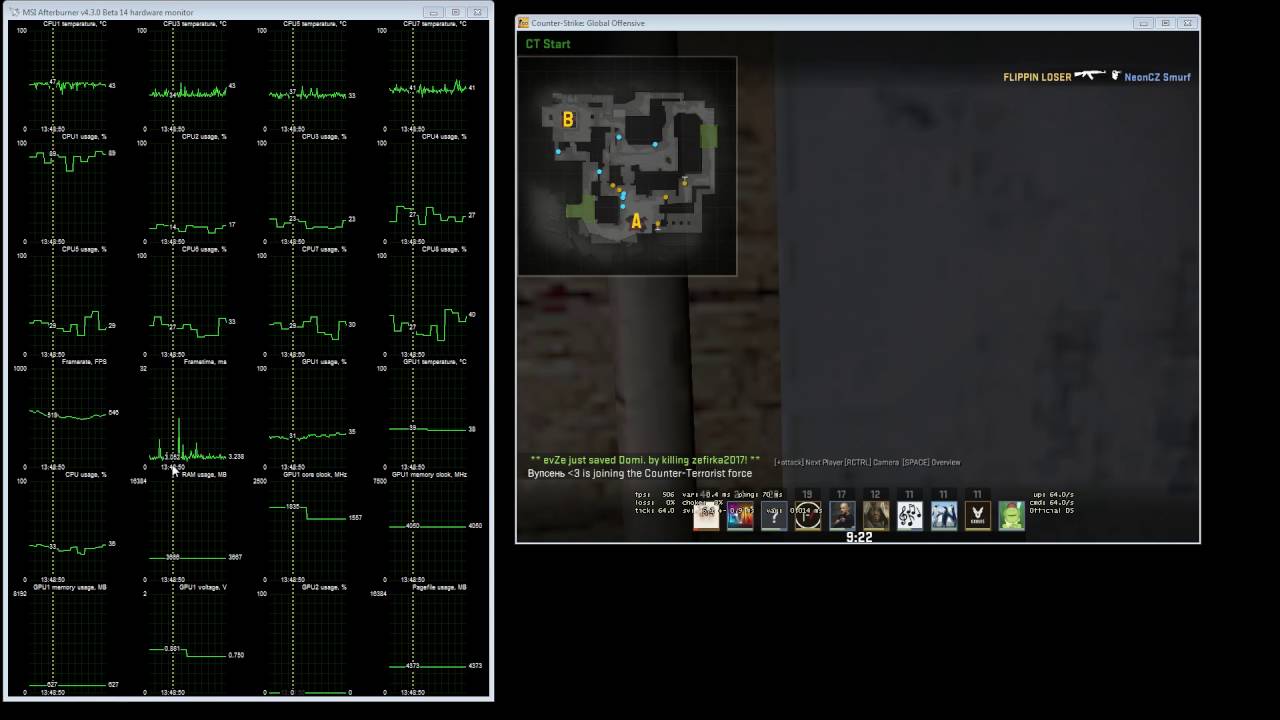1280x720 pixels.
Task: Click 'FLIPPIN LOSER' name in kill feed
Action: pos(1037,77)
